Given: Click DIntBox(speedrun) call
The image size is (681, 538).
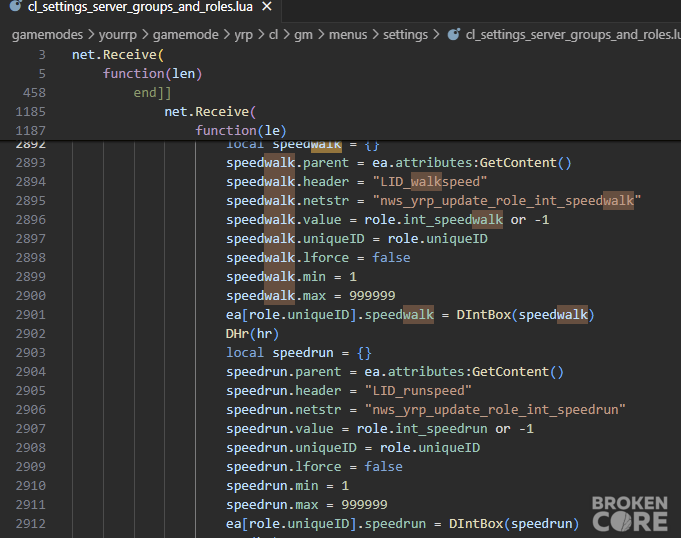Looking at the screenshot, I should pyautogui.click(x=514, y=524).
